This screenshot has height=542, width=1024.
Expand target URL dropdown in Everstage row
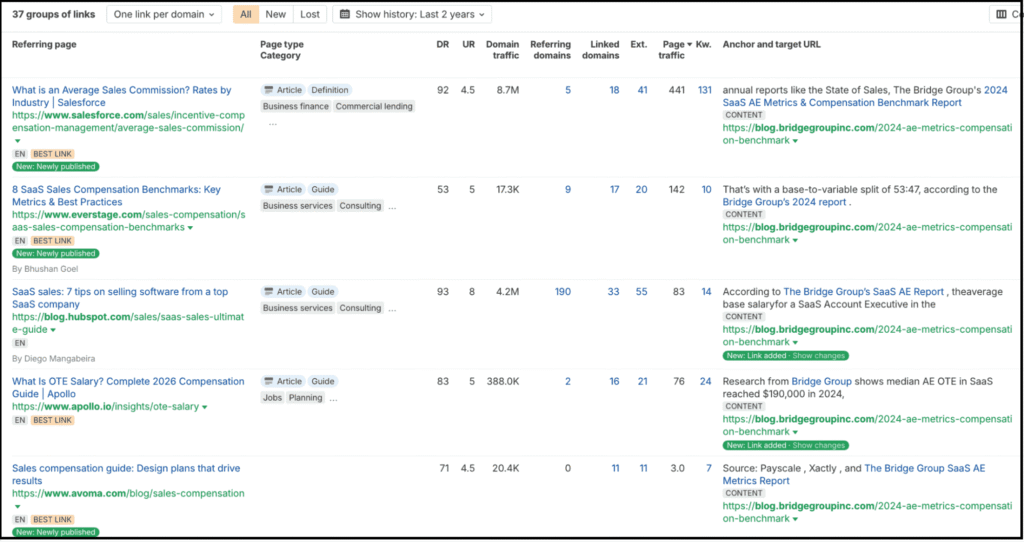coord(795,240)
